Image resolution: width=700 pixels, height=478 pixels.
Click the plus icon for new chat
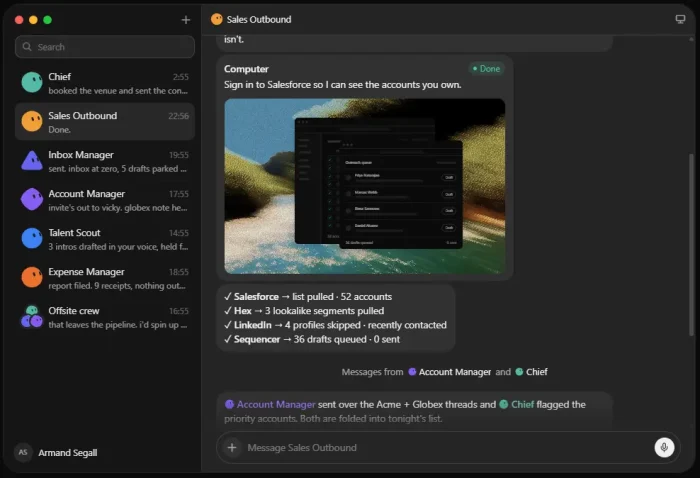coord(186,20)
